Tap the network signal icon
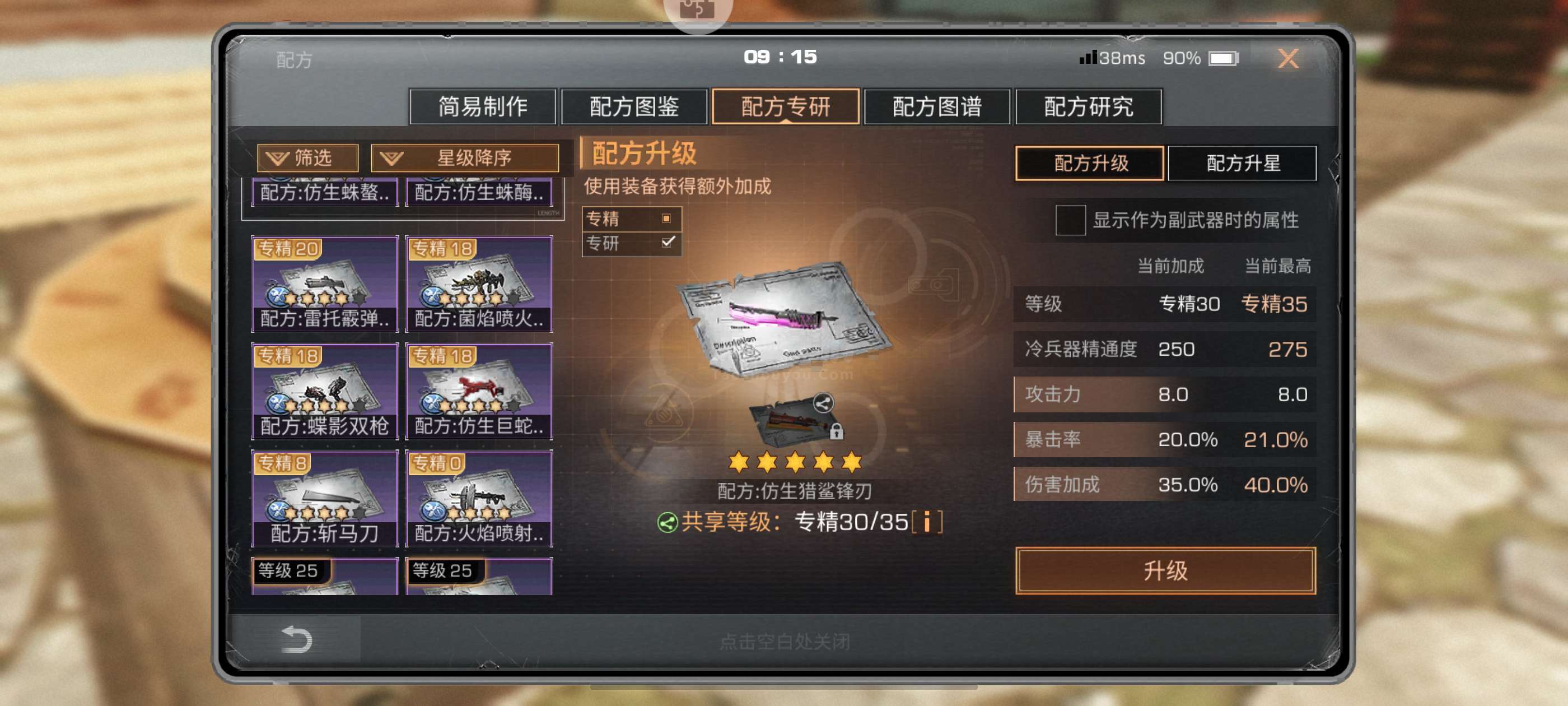1568x706 pixels. (x=1088, y=58)
